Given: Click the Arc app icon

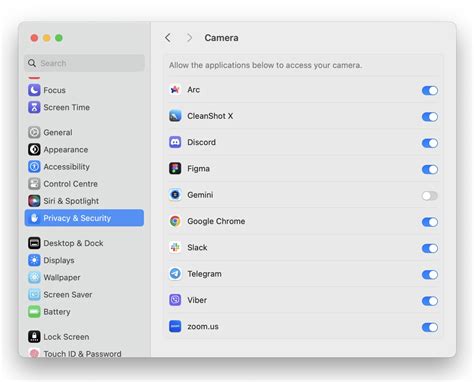Looking at the screenshot, I should click(x=175, y=90).
